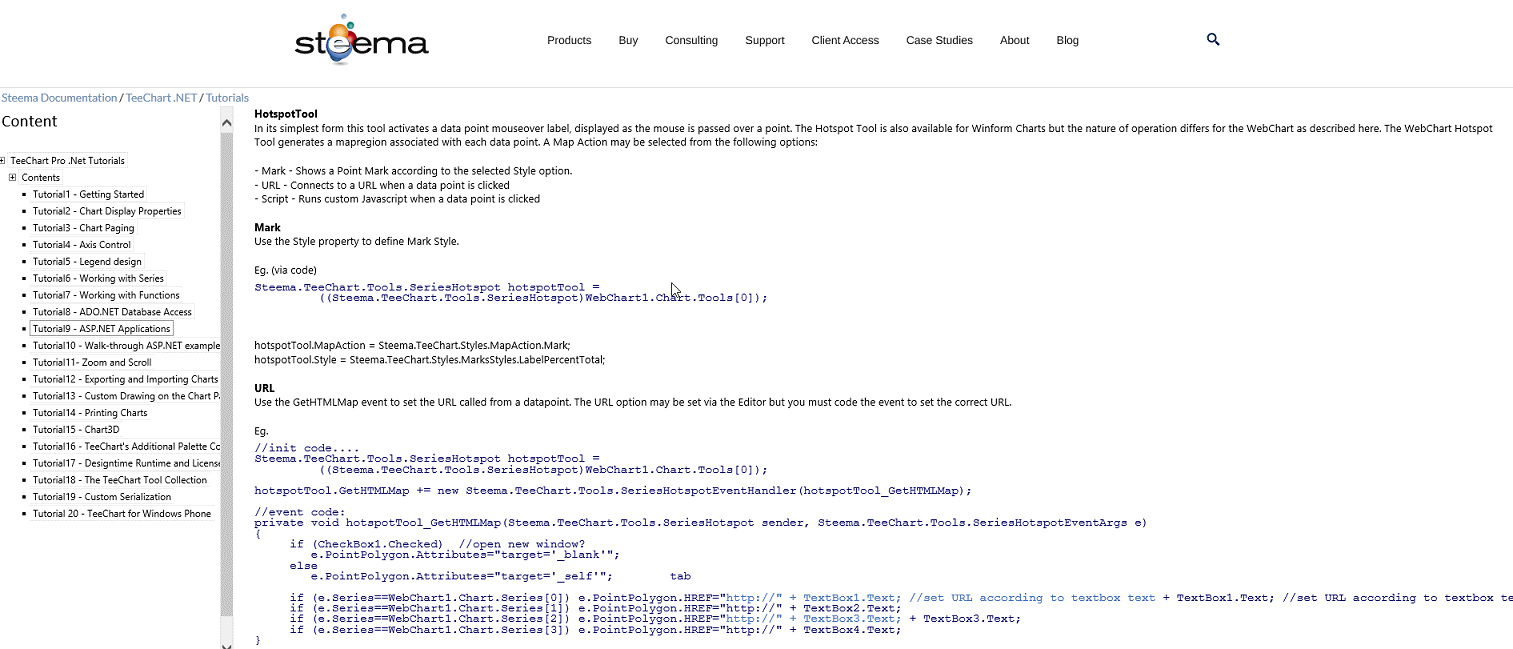1513x649 pixels.
Task: Click the hotspotTool.MapAction code line
Action: pyautogui.click(x=412, y=345)
